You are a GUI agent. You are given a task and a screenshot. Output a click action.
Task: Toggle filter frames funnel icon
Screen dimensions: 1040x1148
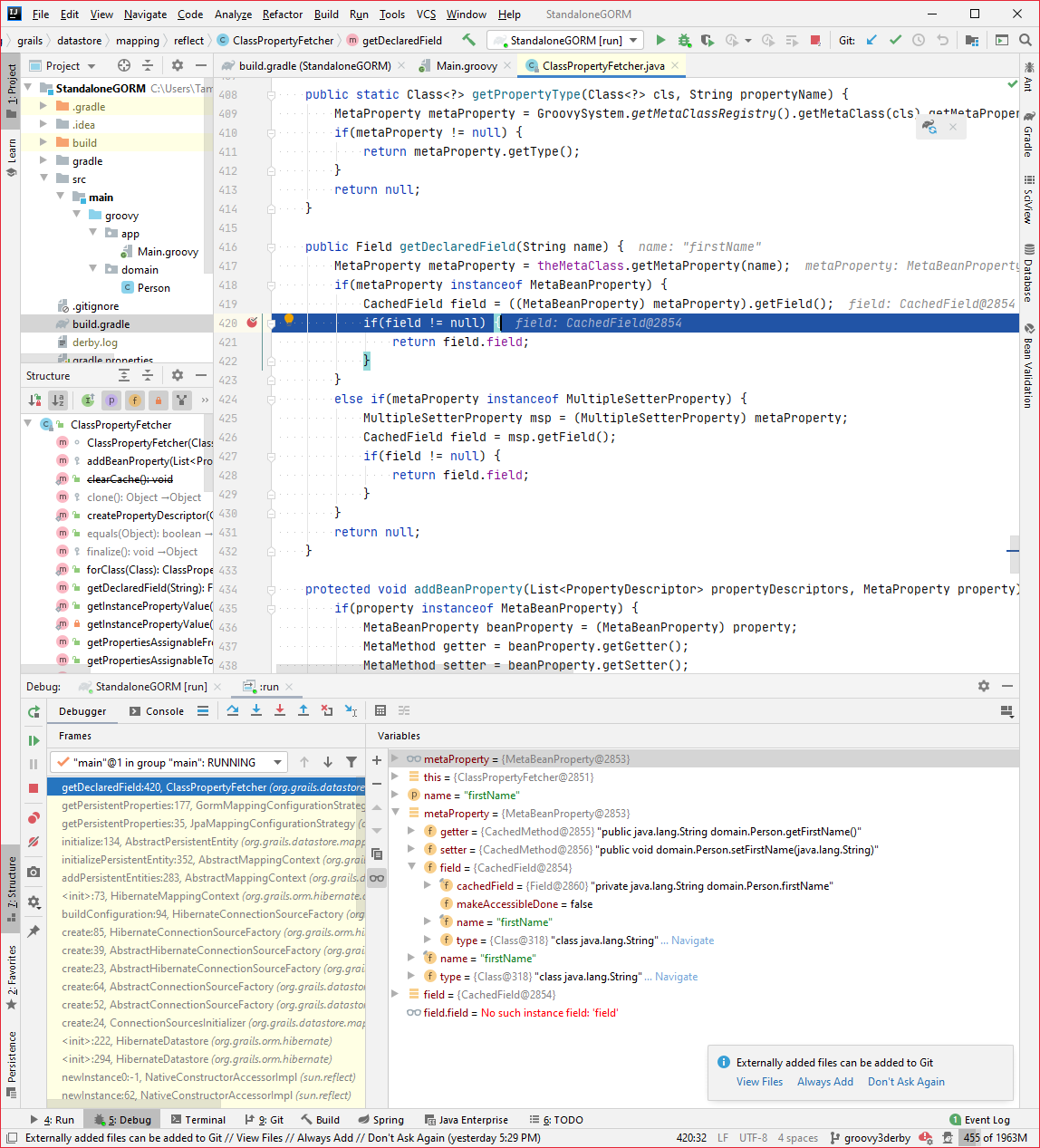pyautogui.click(x=351, y=762)
